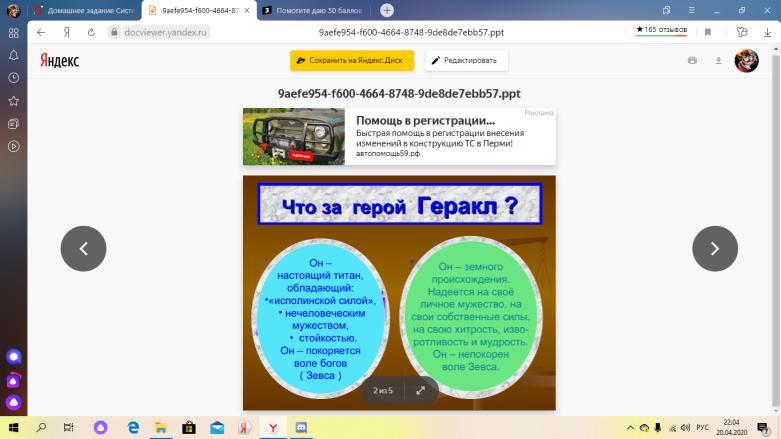
Task: Expand the presentation to fullscreen
Action: 420,390
